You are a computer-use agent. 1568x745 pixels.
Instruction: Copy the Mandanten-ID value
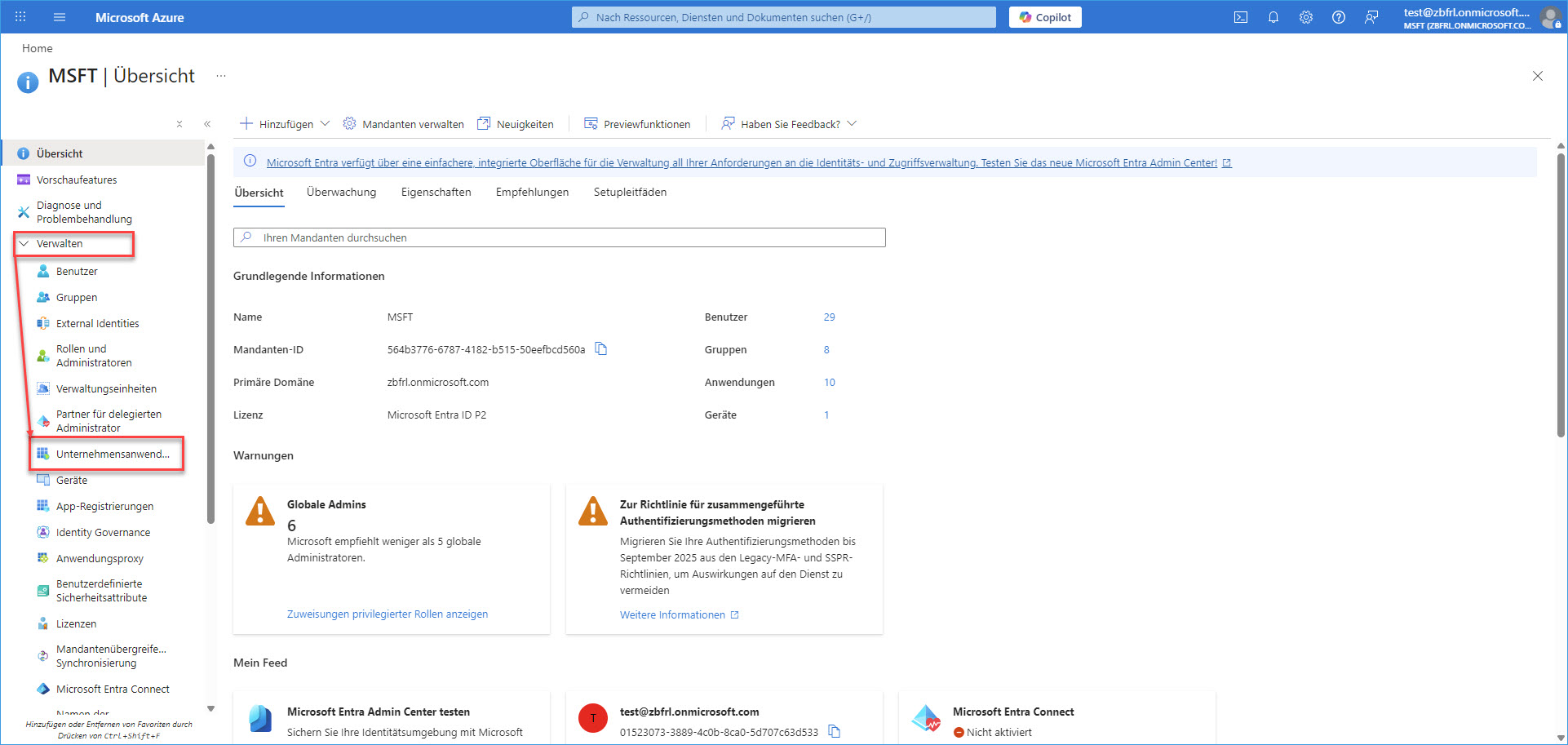601,348
